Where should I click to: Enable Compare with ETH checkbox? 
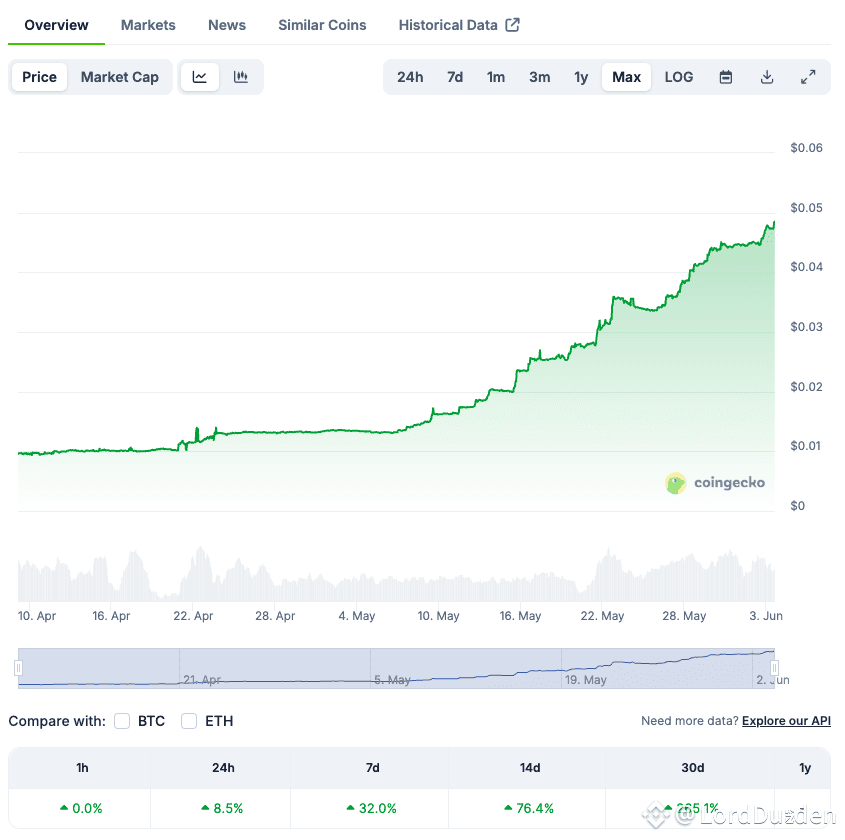(189, 721)
